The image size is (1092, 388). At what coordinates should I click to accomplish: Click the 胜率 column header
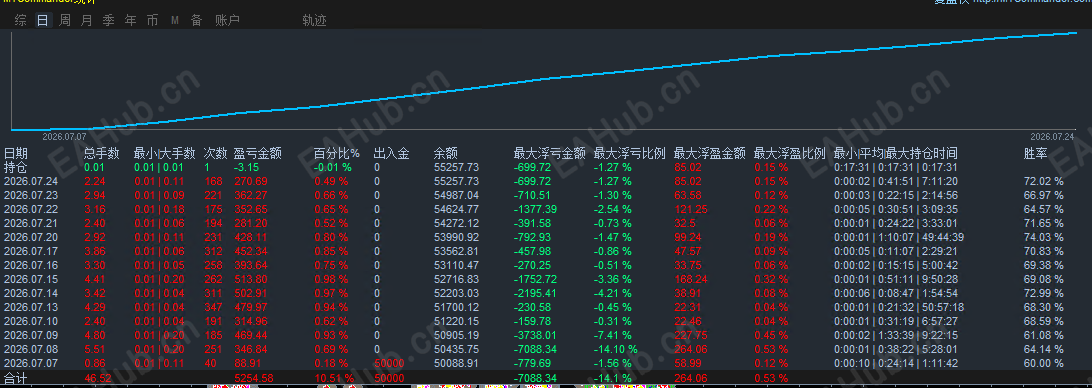click(1036, 153)
